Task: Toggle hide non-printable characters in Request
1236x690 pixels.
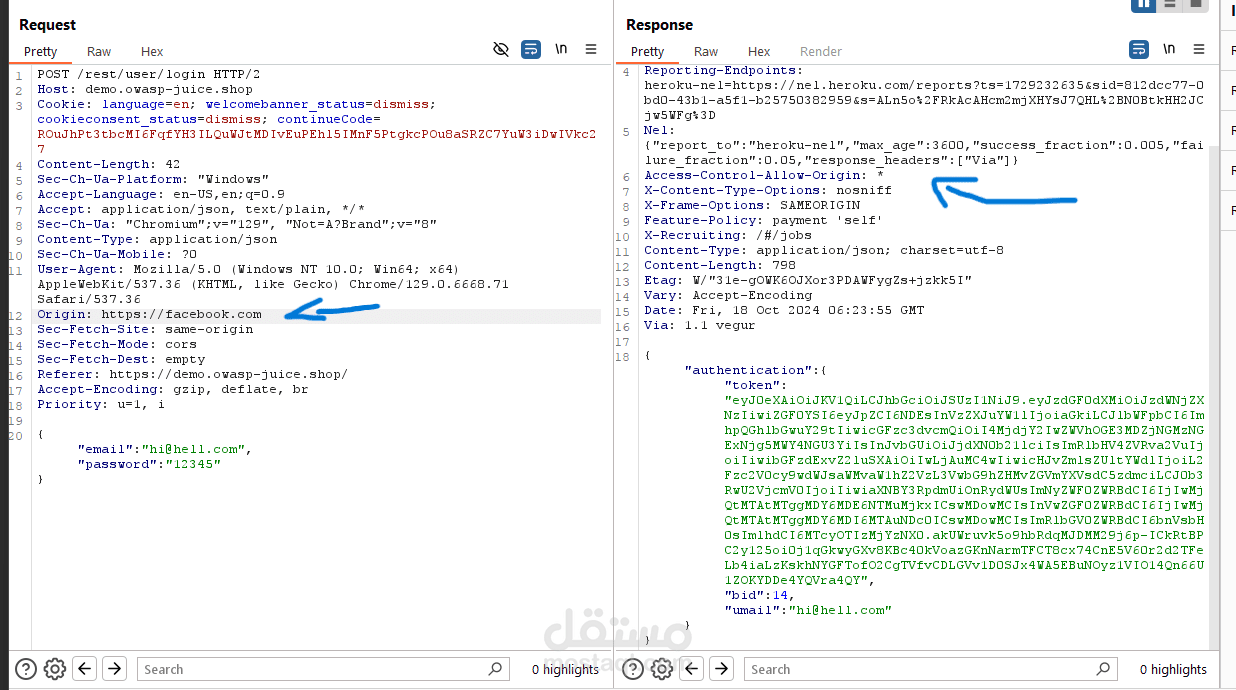Action: tap(502, 49)
